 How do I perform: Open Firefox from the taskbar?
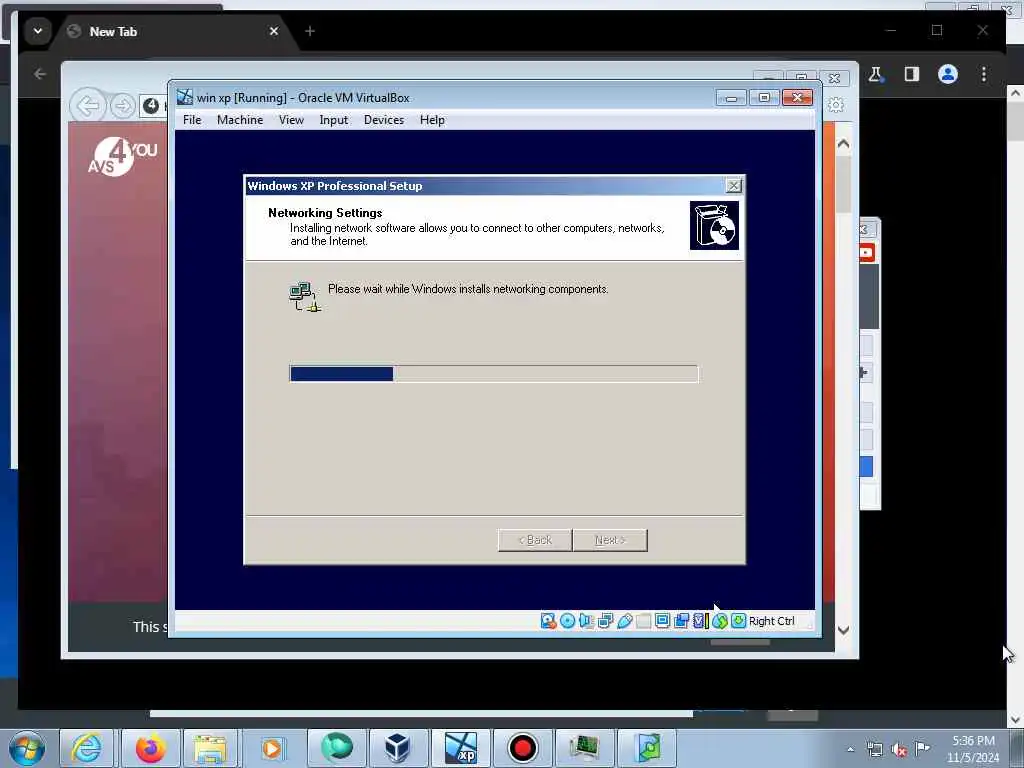[x=150, y=748]
